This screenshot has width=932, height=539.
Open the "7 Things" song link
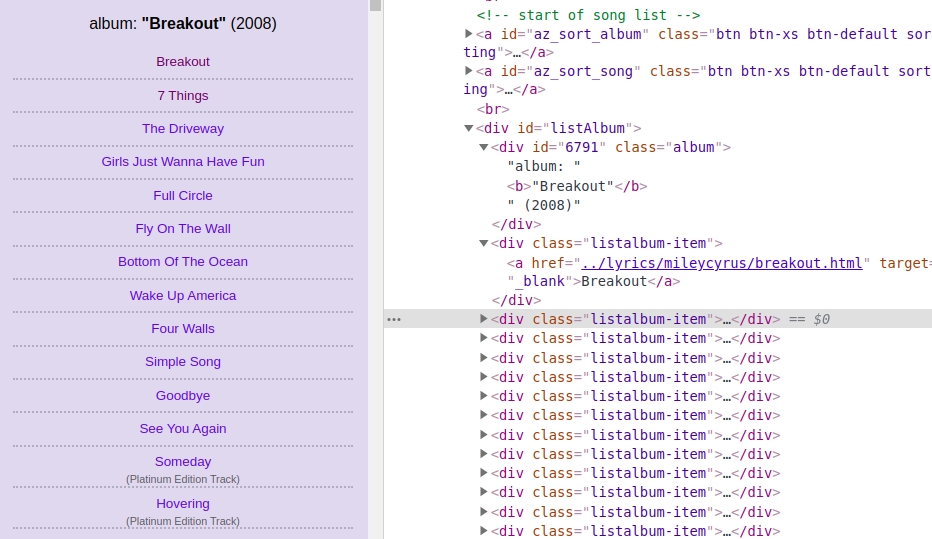click(x=183, y=96)
